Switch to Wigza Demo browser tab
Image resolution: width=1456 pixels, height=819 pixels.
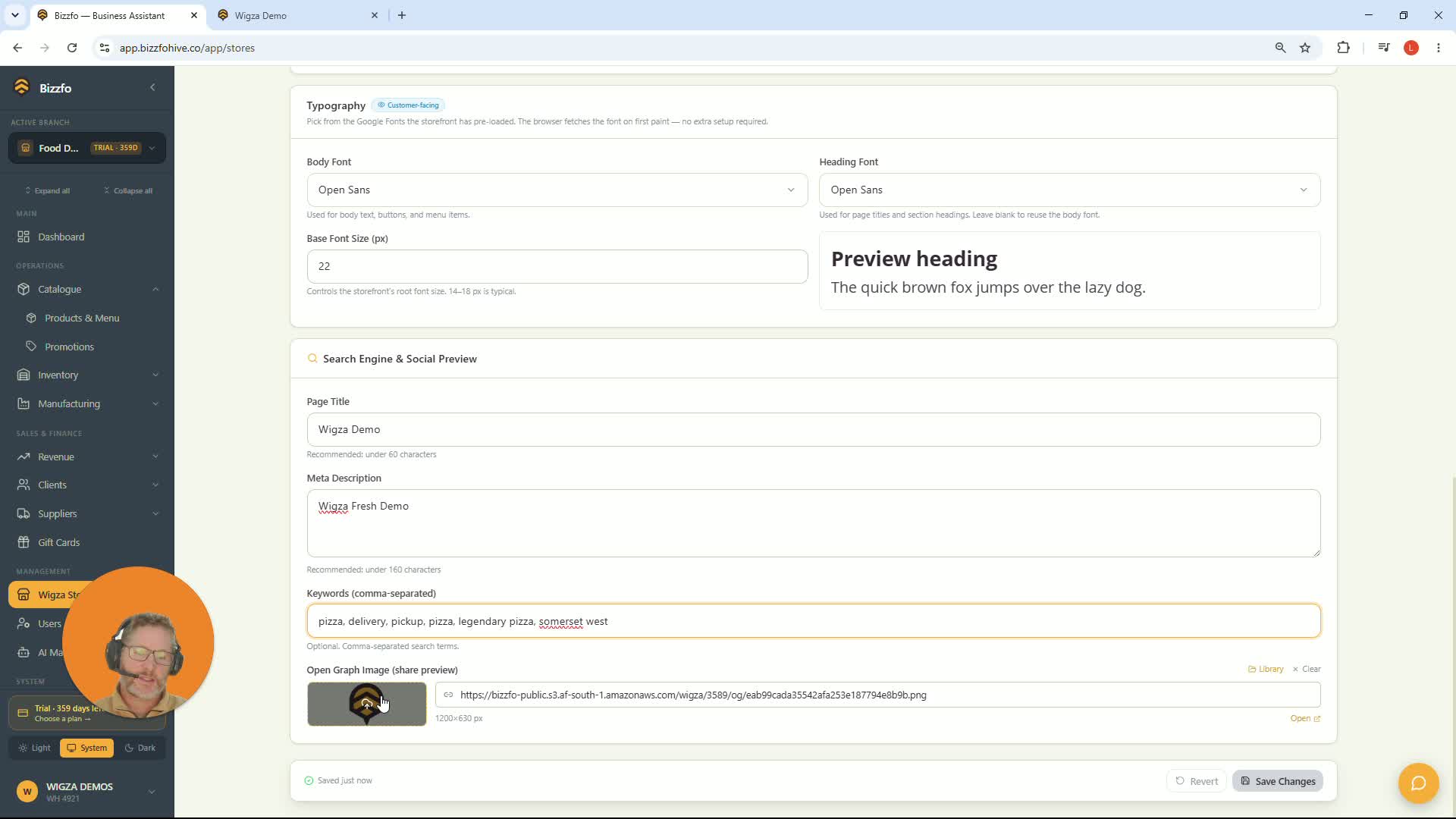297,15
